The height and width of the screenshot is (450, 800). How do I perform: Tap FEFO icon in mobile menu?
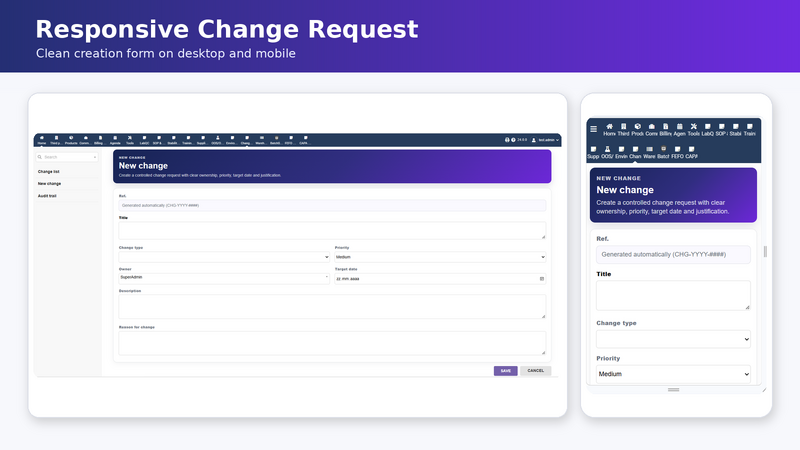(678, 149)
